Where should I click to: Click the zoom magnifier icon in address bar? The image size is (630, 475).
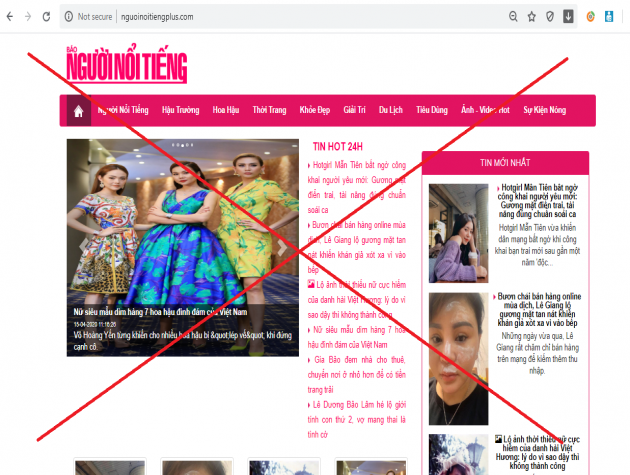pyautogui.click(x=513, y=16)
